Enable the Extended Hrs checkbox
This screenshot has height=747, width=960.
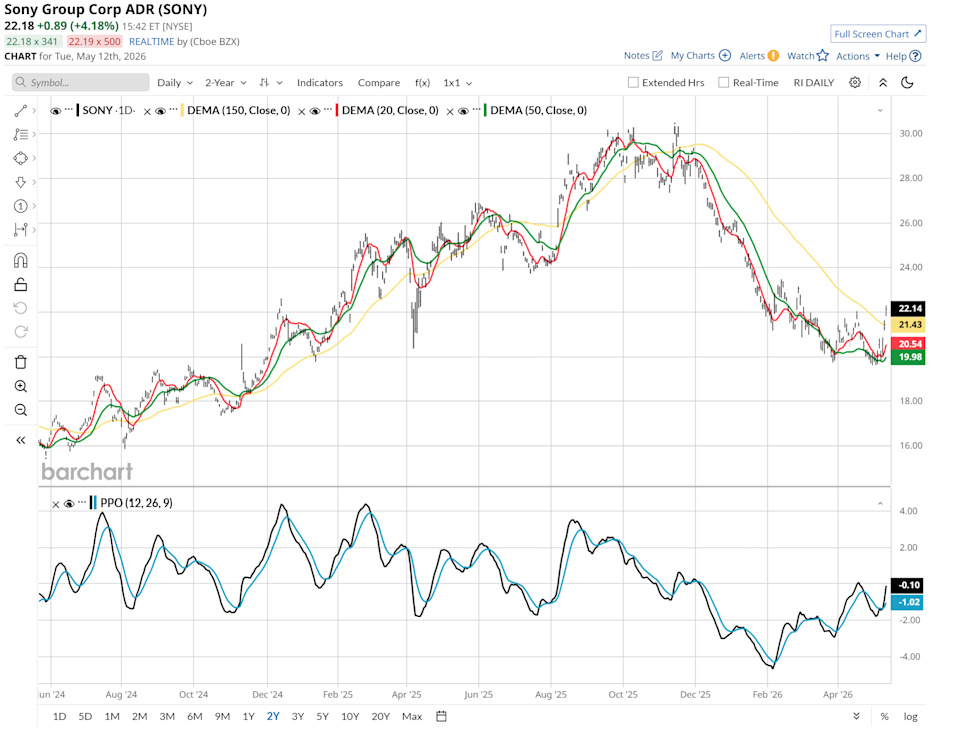coord(633,83)
